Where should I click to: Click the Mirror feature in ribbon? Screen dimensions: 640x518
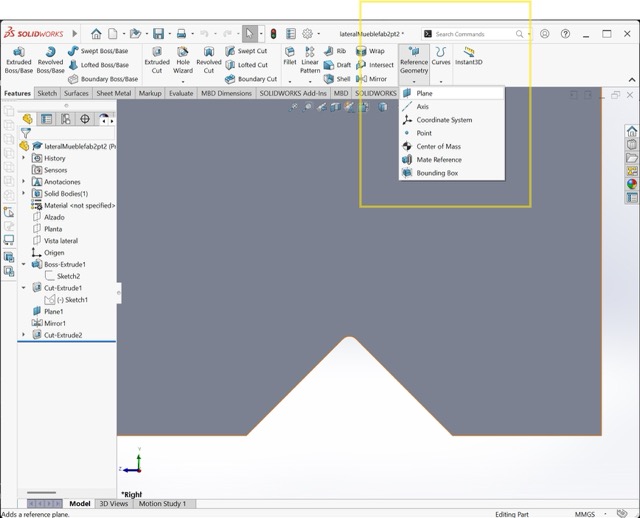point(371,79)
